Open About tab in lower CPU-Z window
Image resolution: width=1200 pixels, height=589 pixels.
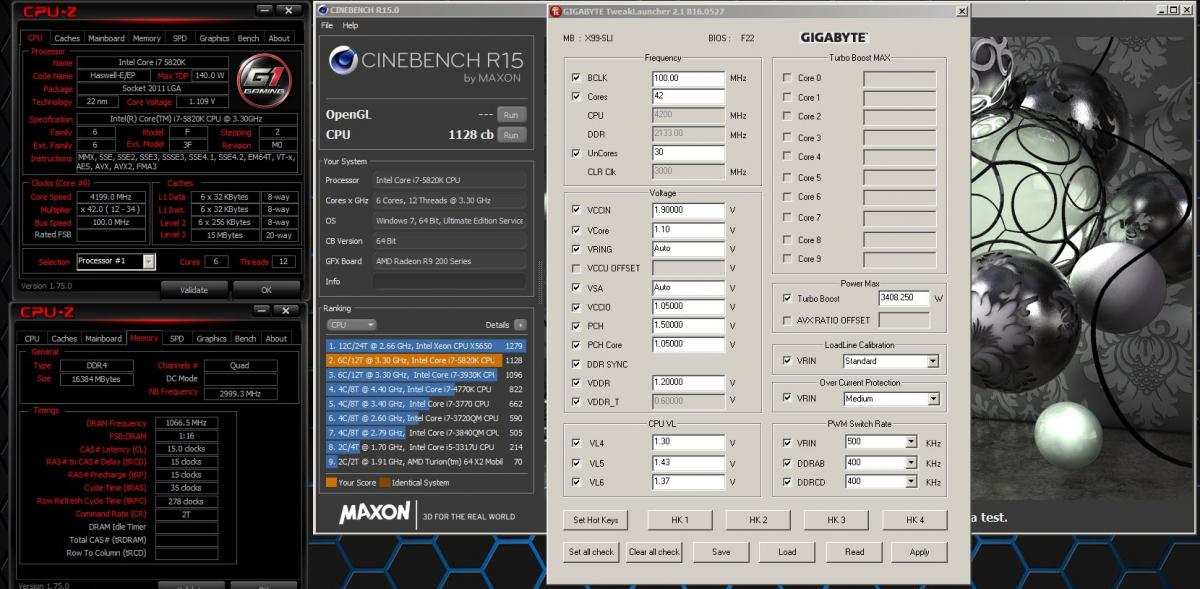276,339
